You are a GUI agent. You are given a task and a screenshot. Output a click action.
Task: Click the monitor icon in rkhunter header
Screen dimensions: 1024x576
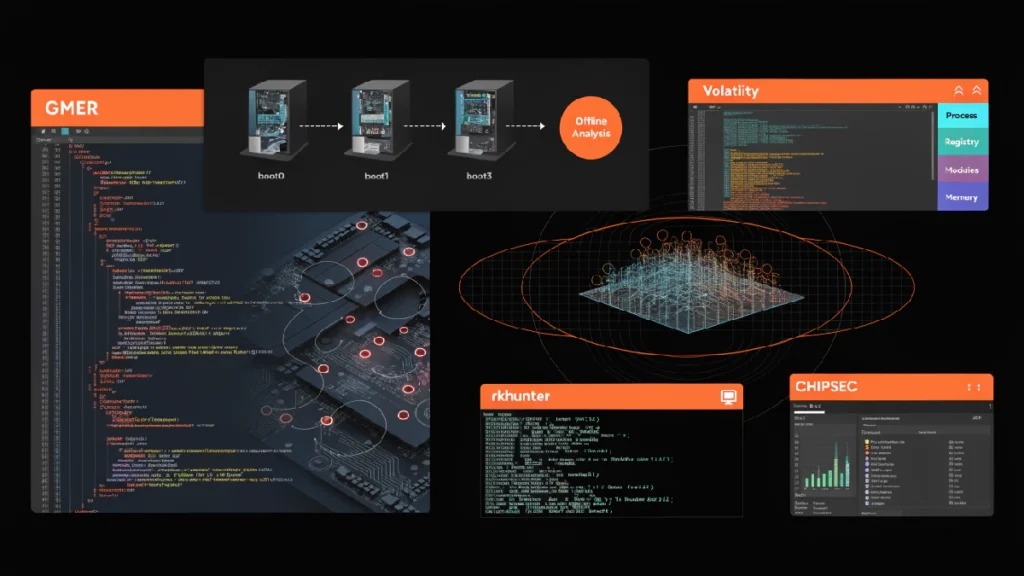pyautogui.click(x=728, y=396)
